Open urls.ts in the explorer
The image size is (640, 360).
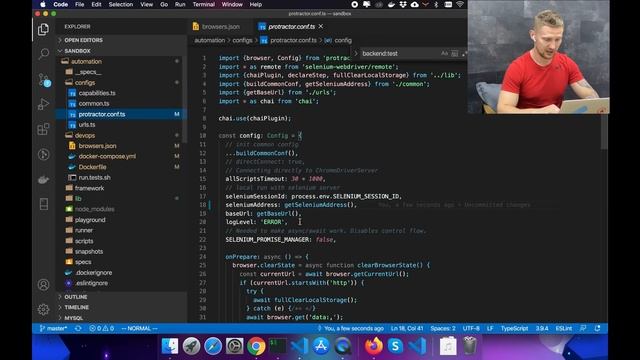[x=87, y=124]
